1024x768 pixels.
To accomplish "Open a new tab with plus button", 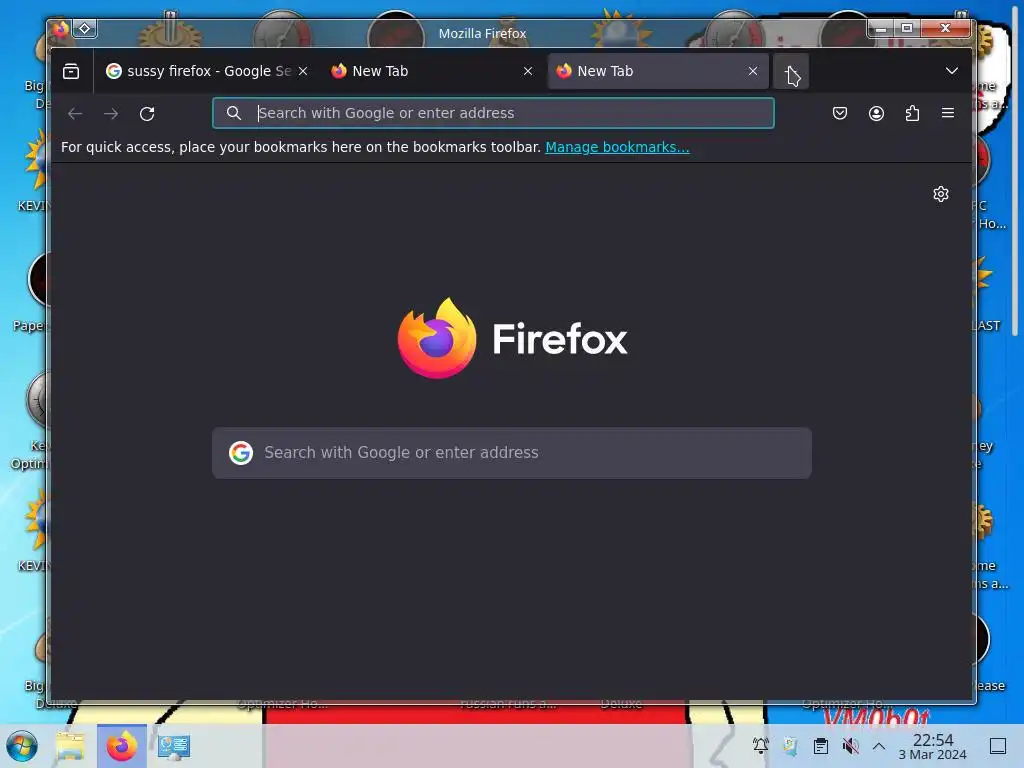I will click(x=790, y=71).
